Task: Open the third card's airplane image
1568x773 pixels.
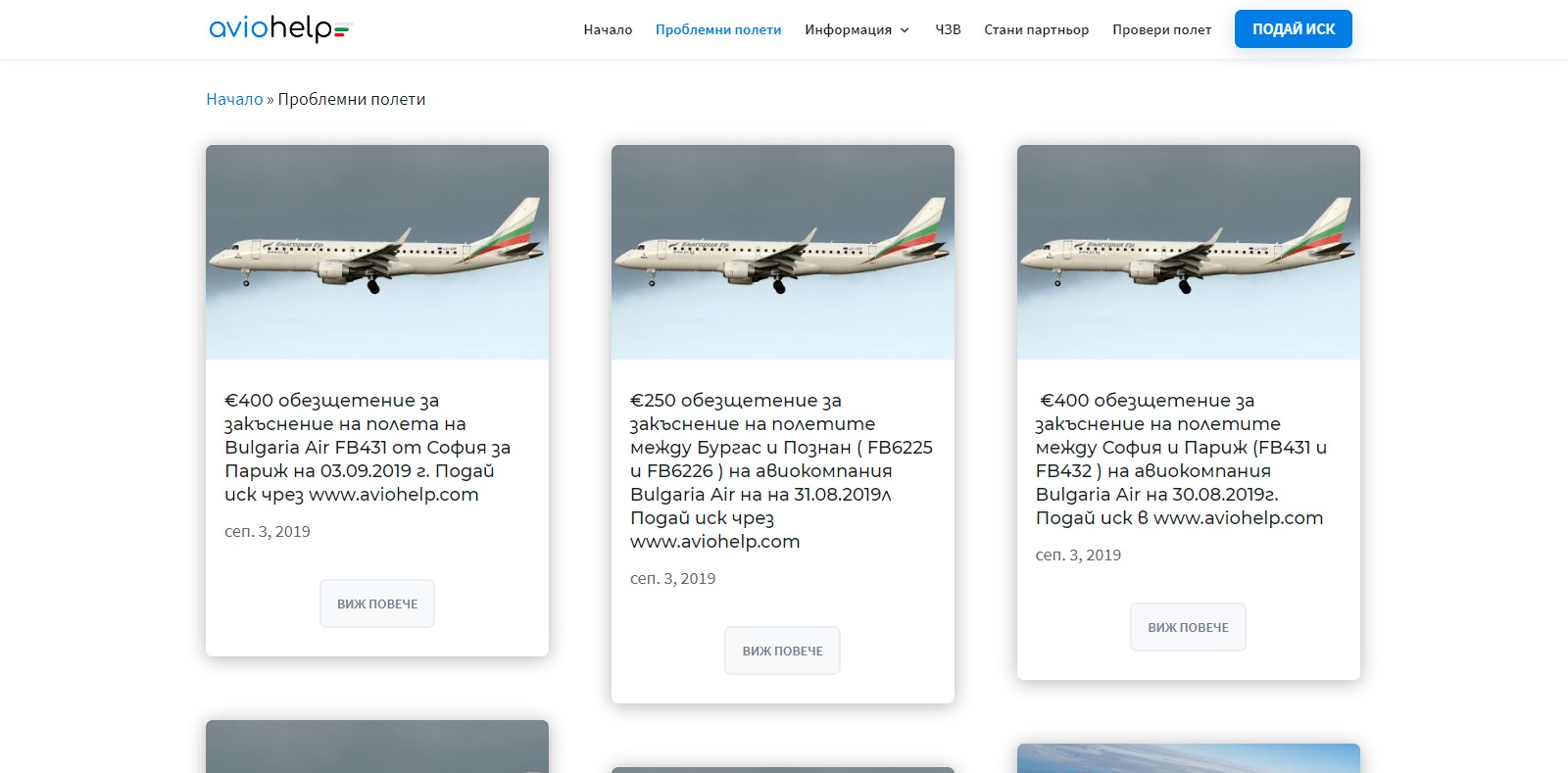Action: [1189, 252]
